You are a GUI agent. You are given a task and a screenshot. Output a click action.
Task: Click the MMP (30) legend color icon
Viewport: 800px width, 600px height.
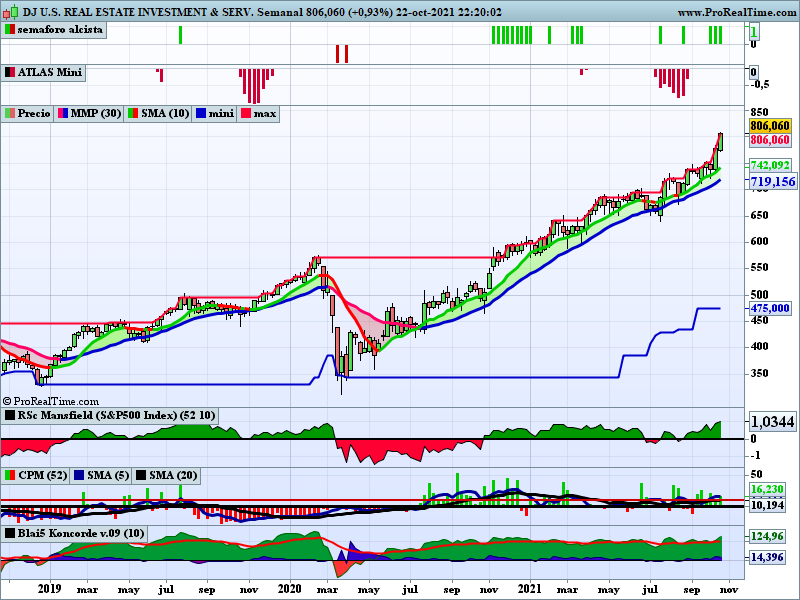pos(63,113)
